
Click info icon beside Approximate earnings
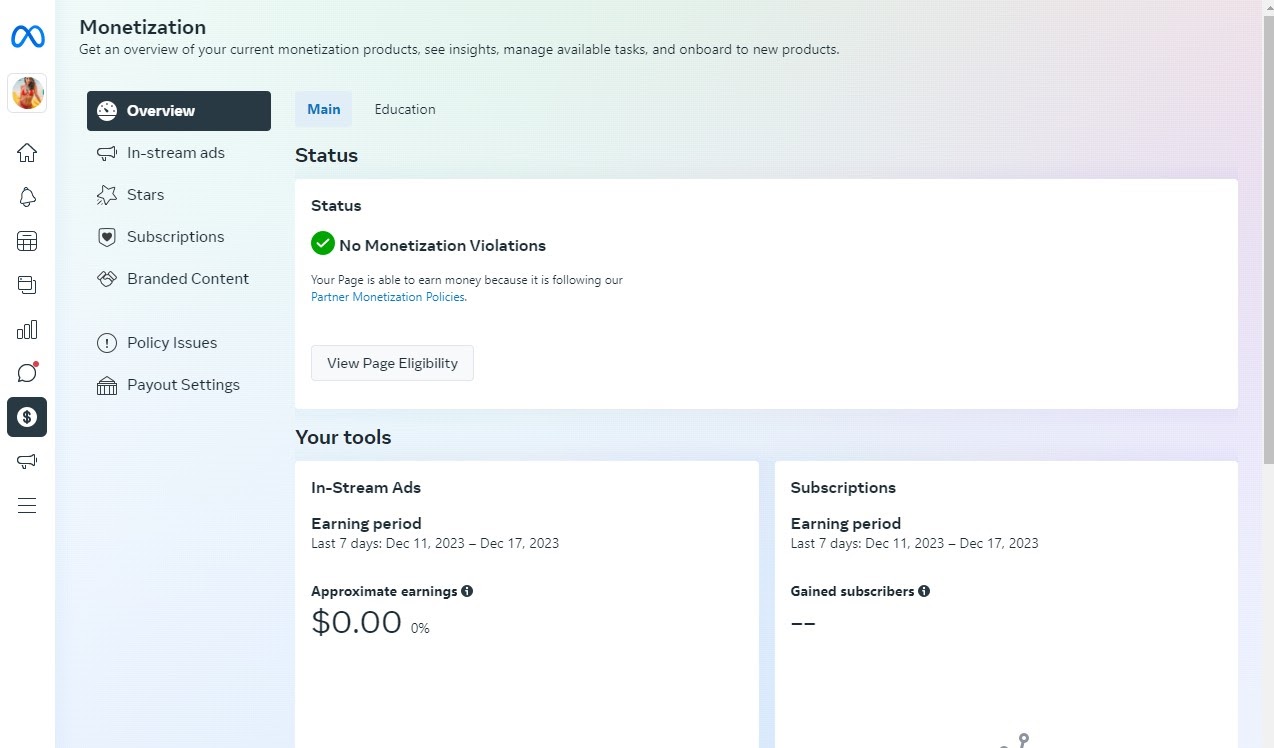click(x=467, y=591)
